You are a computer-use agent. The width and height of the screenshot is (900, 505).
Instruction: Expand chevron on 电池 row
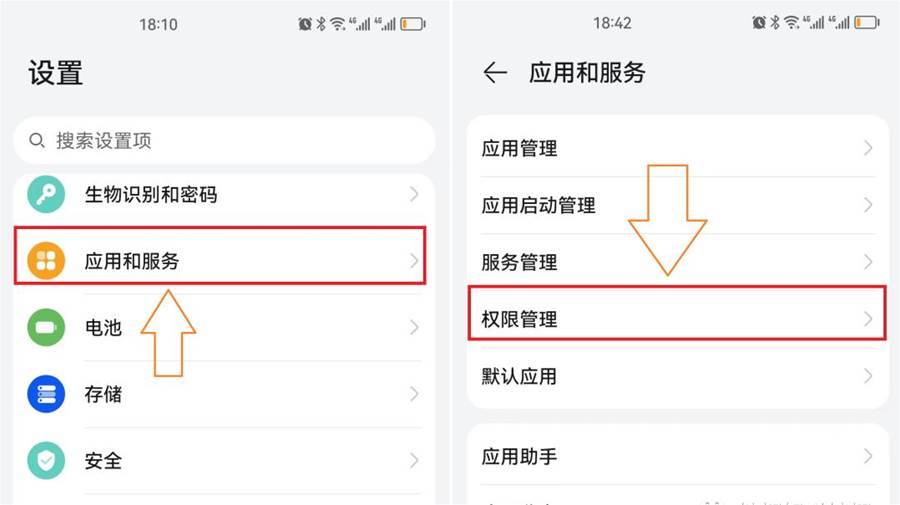(x=414, y=327)
